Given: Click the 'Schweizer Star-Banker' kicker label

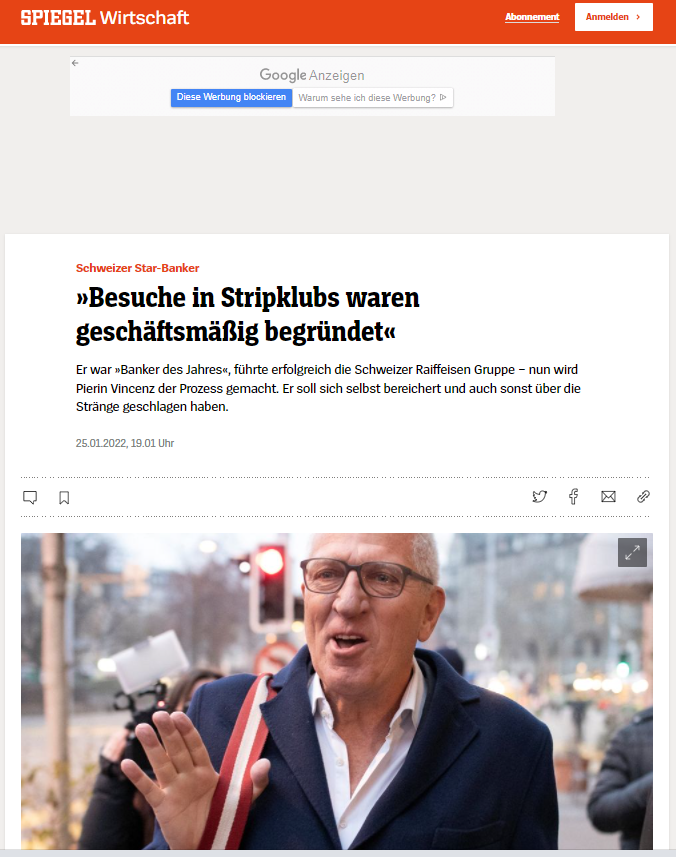Looking at the screenshot, I should pyautogui.click(x=137, y=268).
